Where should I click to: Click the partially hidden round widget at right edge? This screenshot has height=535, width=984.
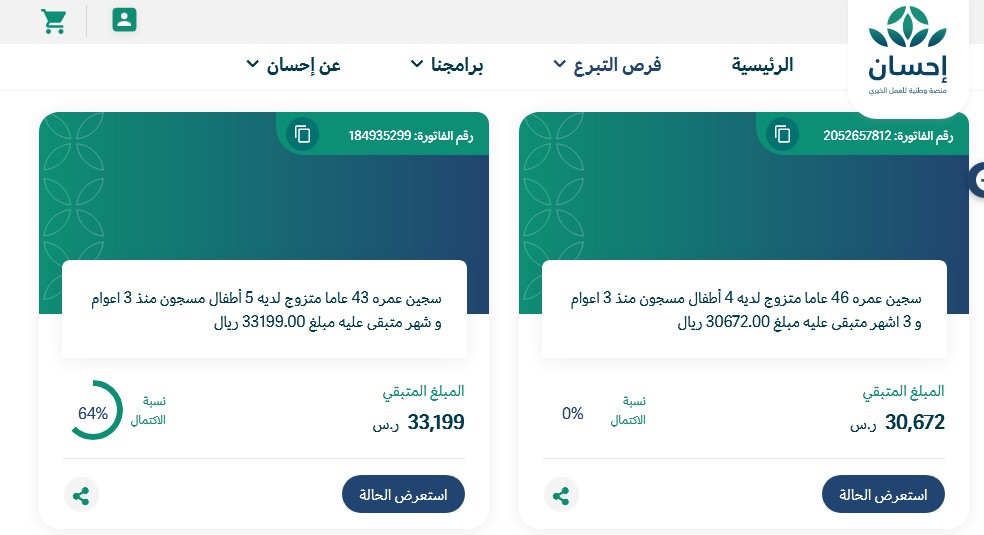pos(976,181)
